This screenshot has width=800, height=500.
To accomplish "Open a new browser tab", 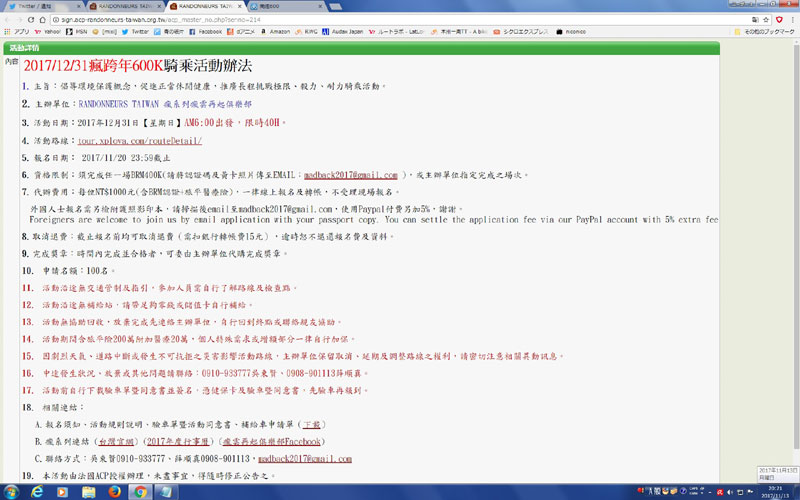I will [x=335, y=6].
